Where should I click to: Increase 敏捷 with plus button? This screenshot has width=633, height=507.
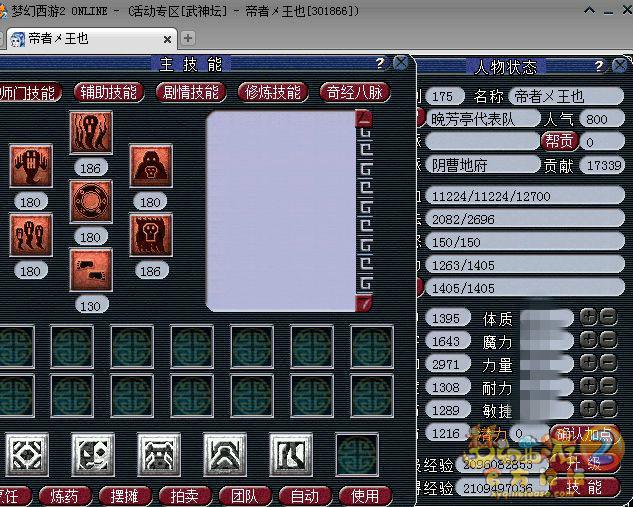[589, 409]
